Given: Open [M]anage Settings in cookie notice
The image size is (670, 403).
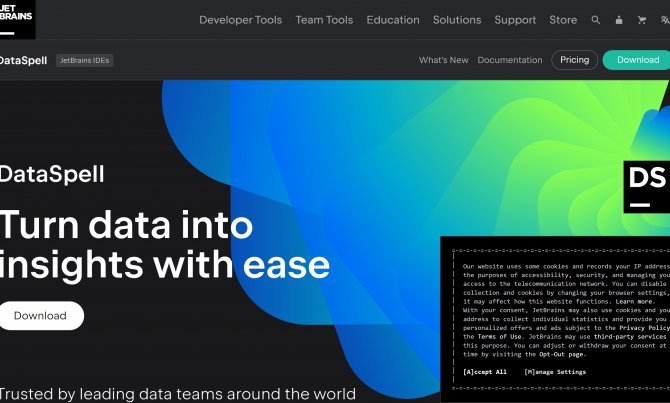Looking at the screenshot, I should [x=555, y=372].
